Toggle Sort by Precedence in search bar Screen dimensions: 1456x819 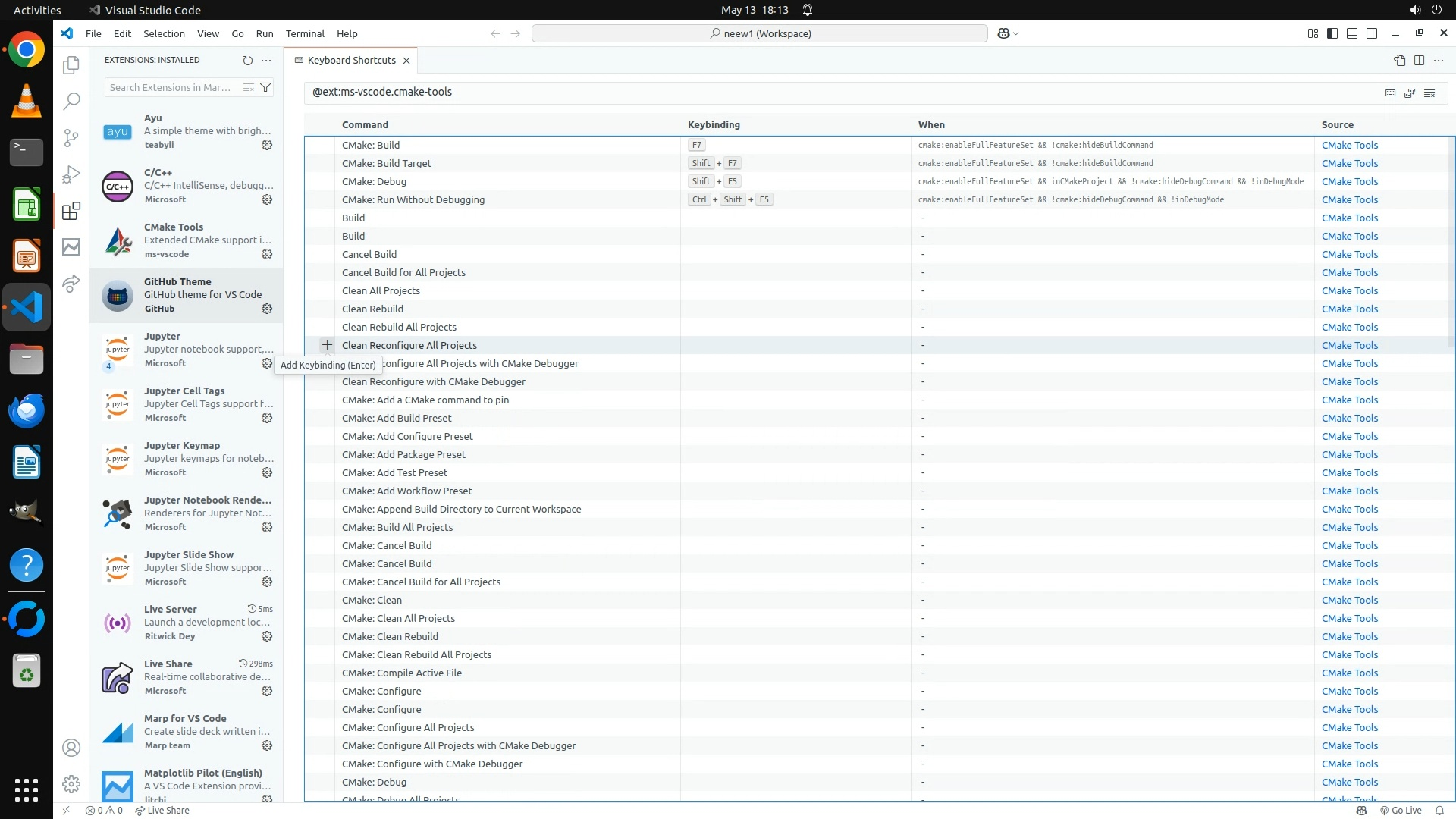(1410, 93)
